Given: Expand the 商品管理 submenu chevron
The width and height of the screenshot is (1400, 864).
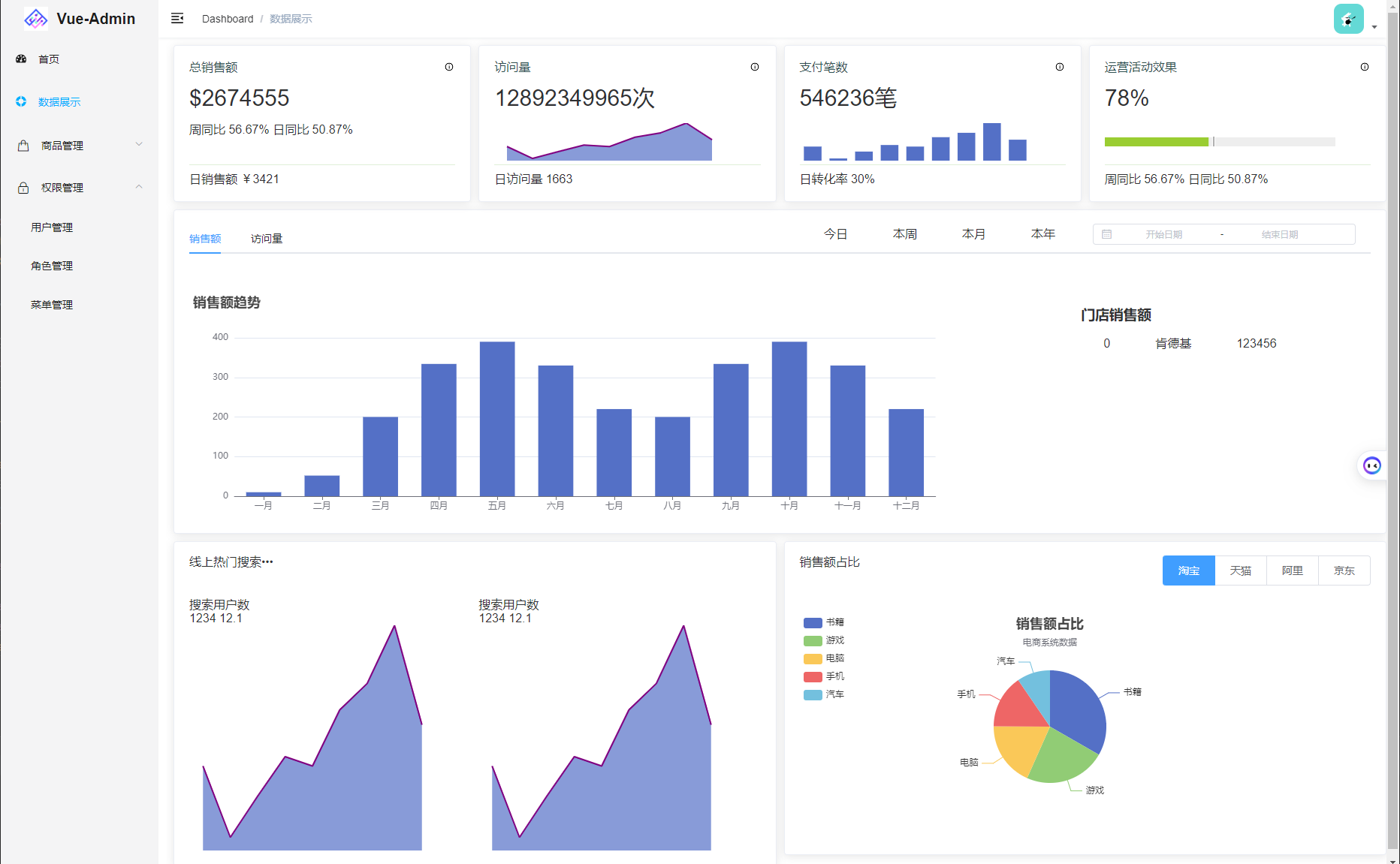Looking at the screenshot, I should point(139,144).
